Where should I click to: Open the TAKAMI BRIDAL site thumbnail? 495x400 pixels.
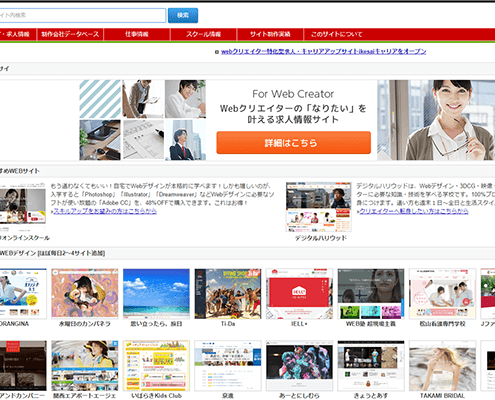coord(442,365)
